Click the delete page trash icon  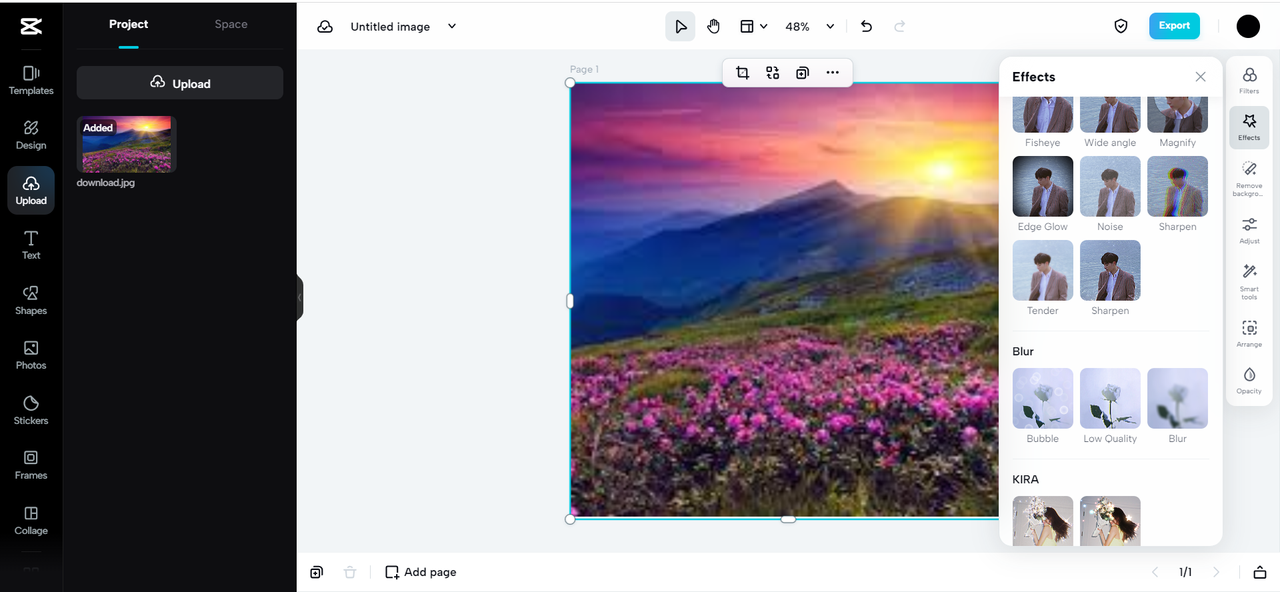coord(349,572)
